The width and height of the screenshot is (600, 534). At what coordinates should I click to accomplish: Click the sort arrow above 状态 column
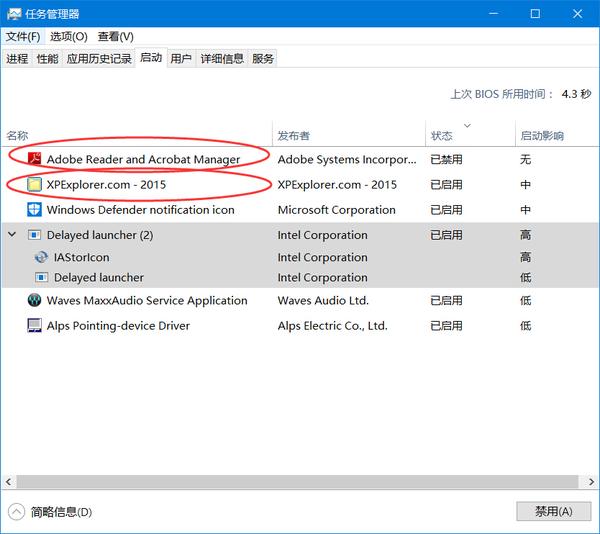tap(467, 125)
